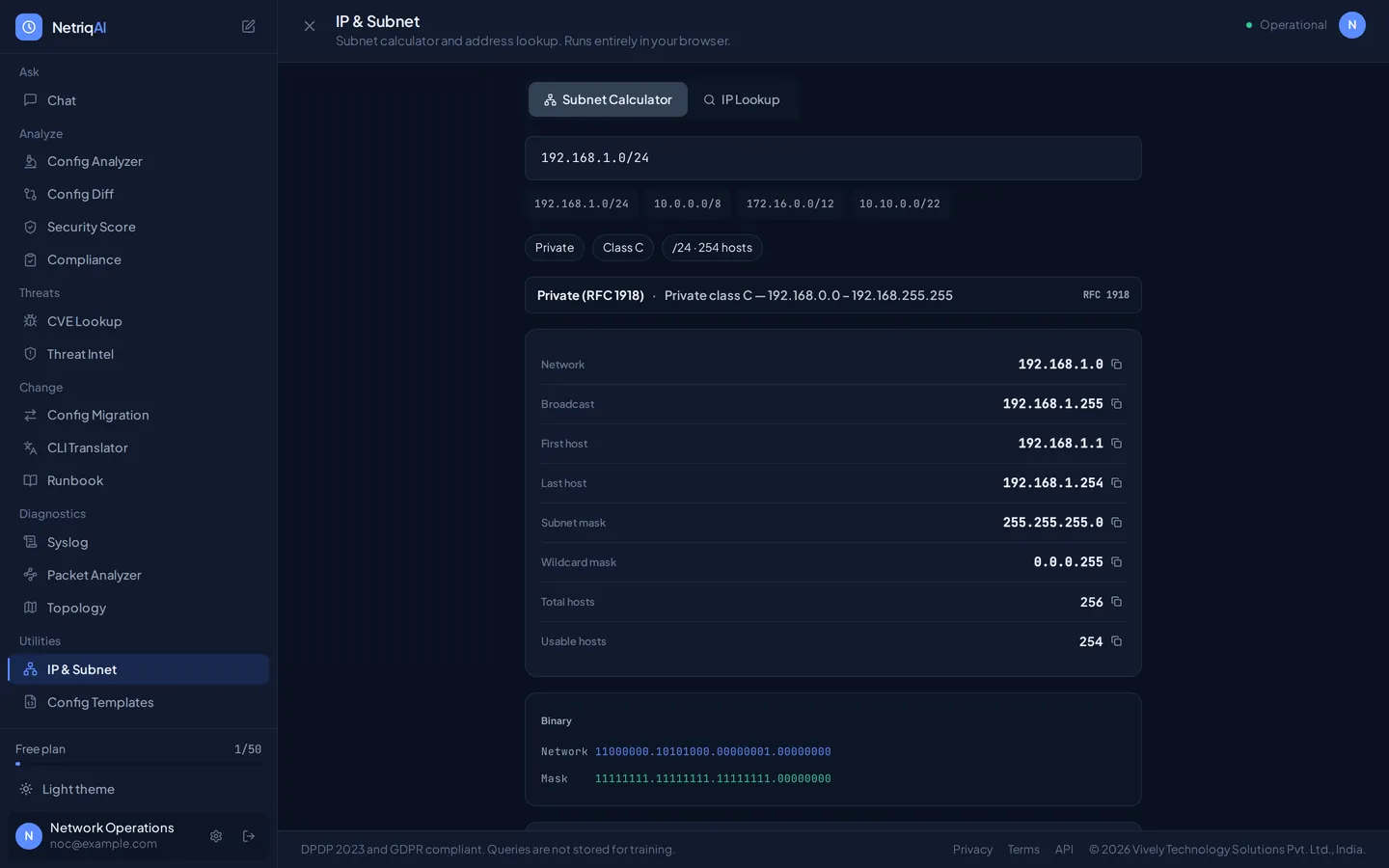The height and width of the screenshot is (868, 1389).
Task: Open Config Templates
Action: (x=138, y=702)
